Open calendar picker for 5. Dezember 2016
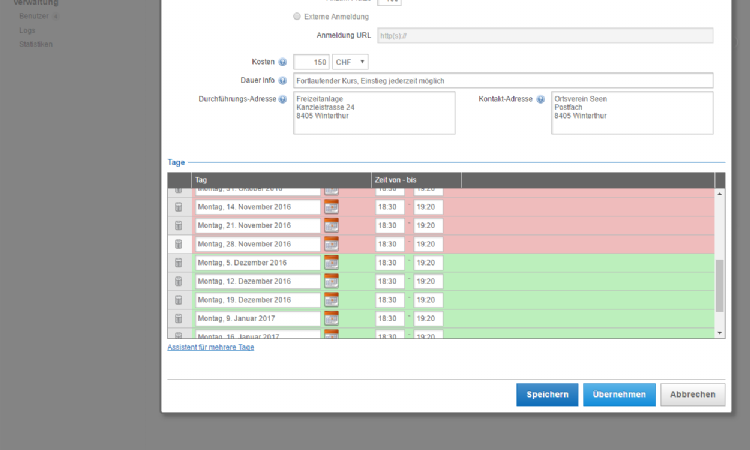 [331, 262]
